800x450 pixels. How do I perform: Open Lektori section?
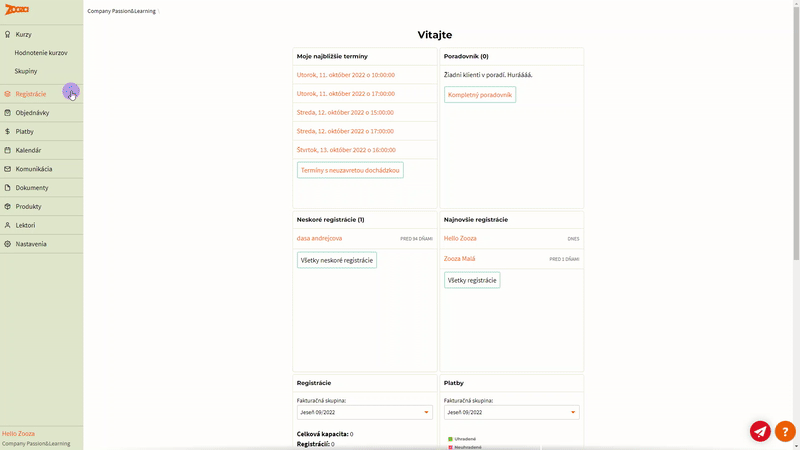tap(25, 225)
